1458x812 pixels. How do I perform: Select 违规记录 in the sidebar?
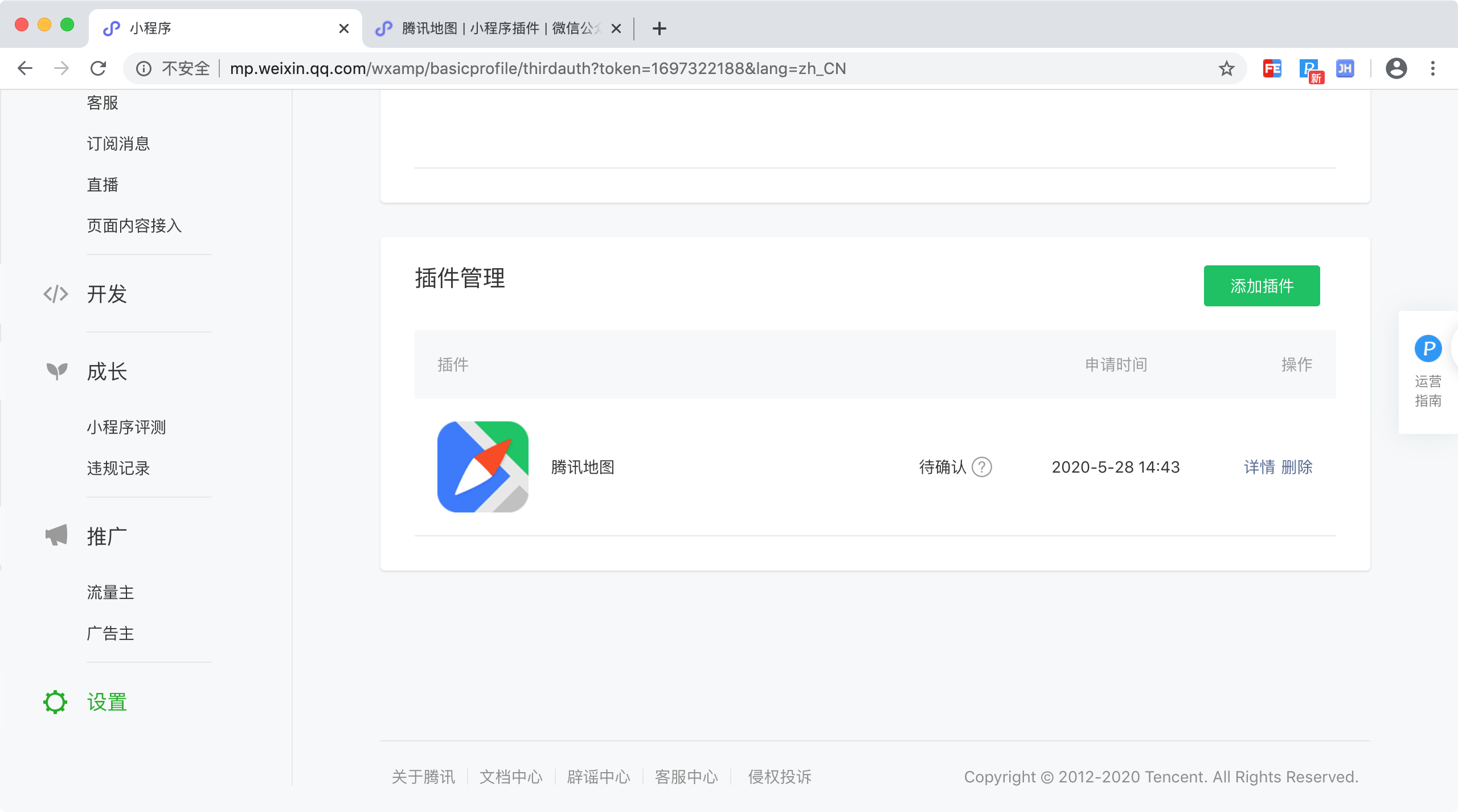click(118, 468)
